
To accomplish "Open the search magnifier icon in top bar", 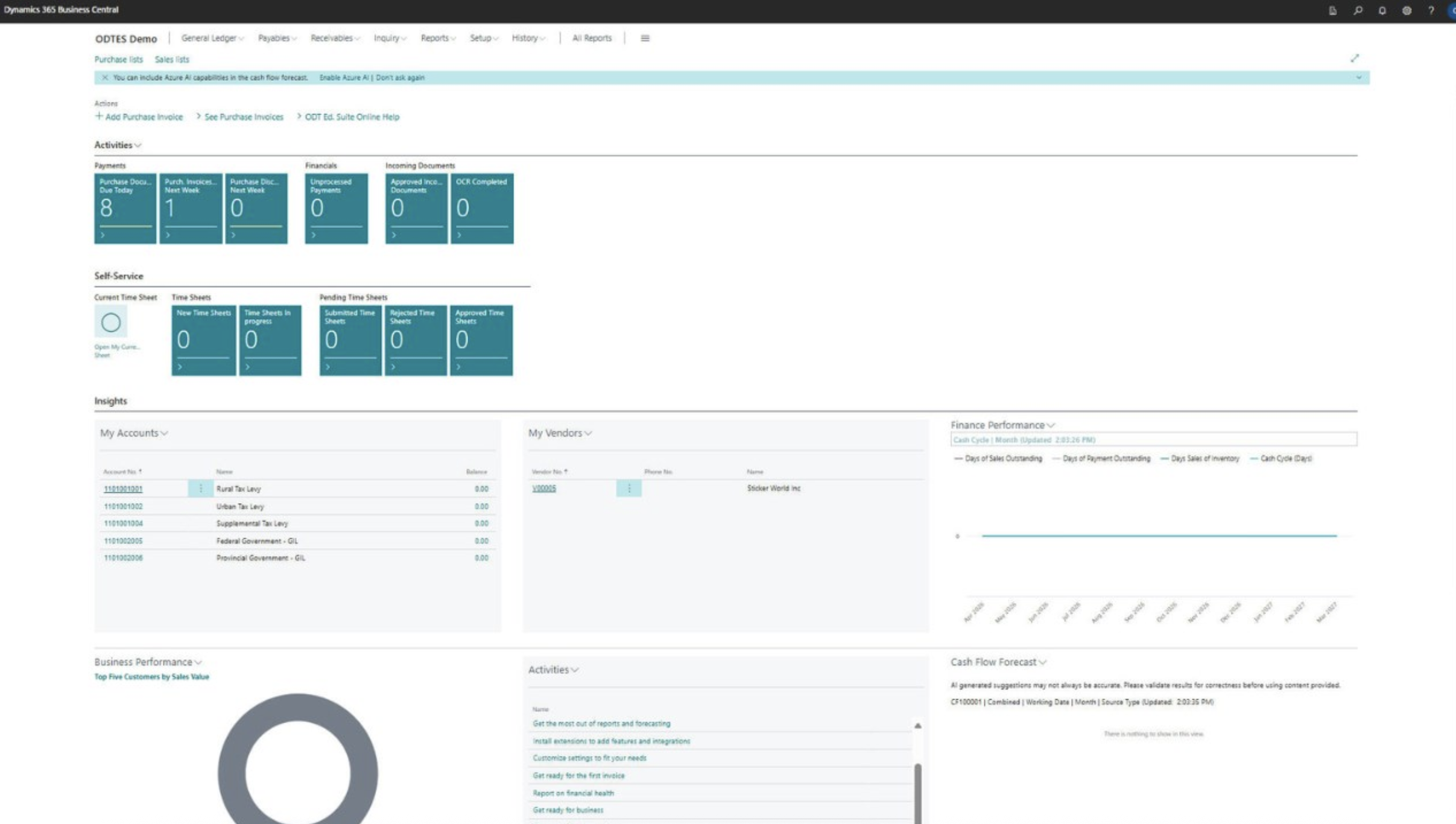I will (1358, 10).
